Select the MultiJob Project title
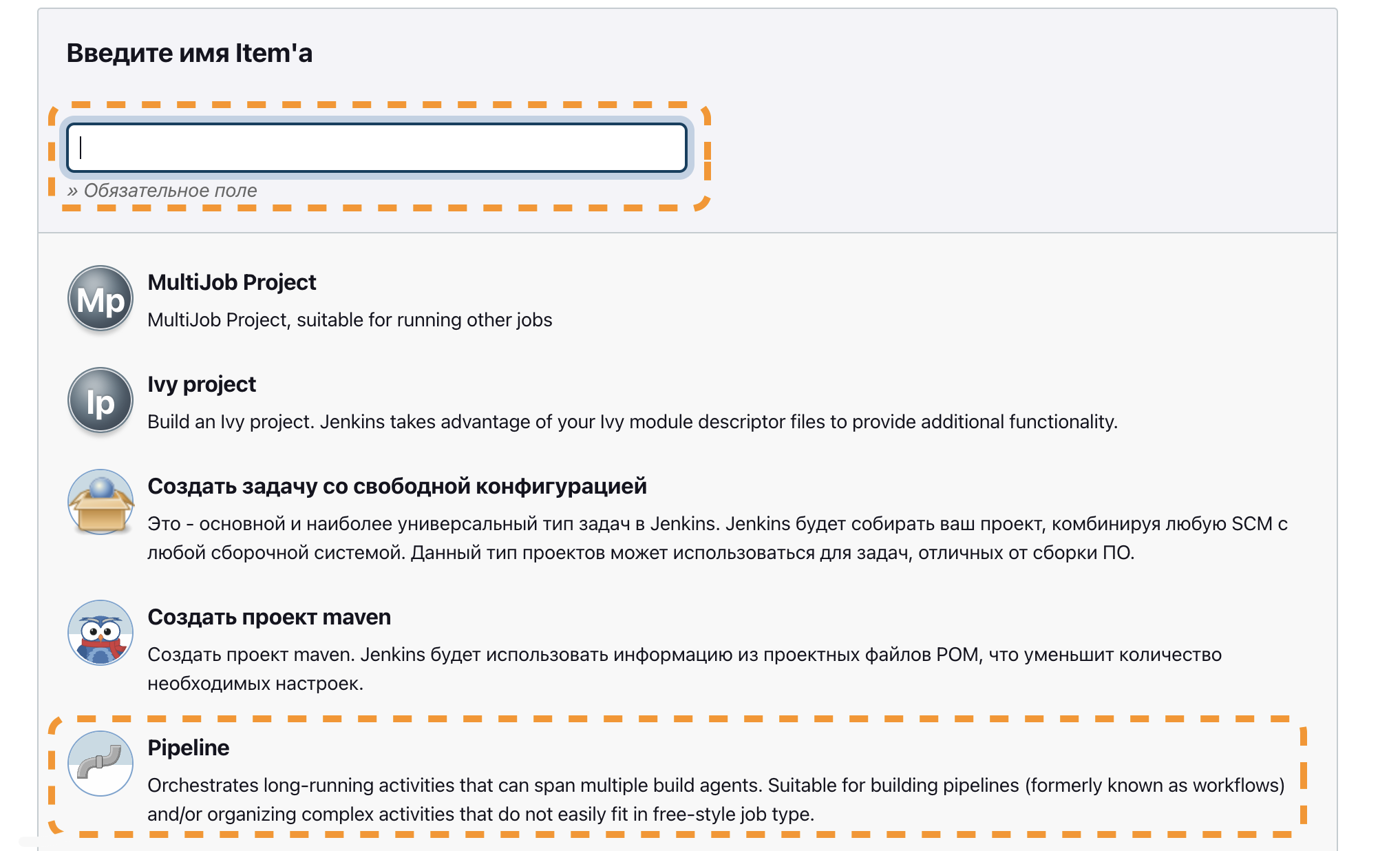Screen dimensions: 1400x851 (x=232, y=282)
